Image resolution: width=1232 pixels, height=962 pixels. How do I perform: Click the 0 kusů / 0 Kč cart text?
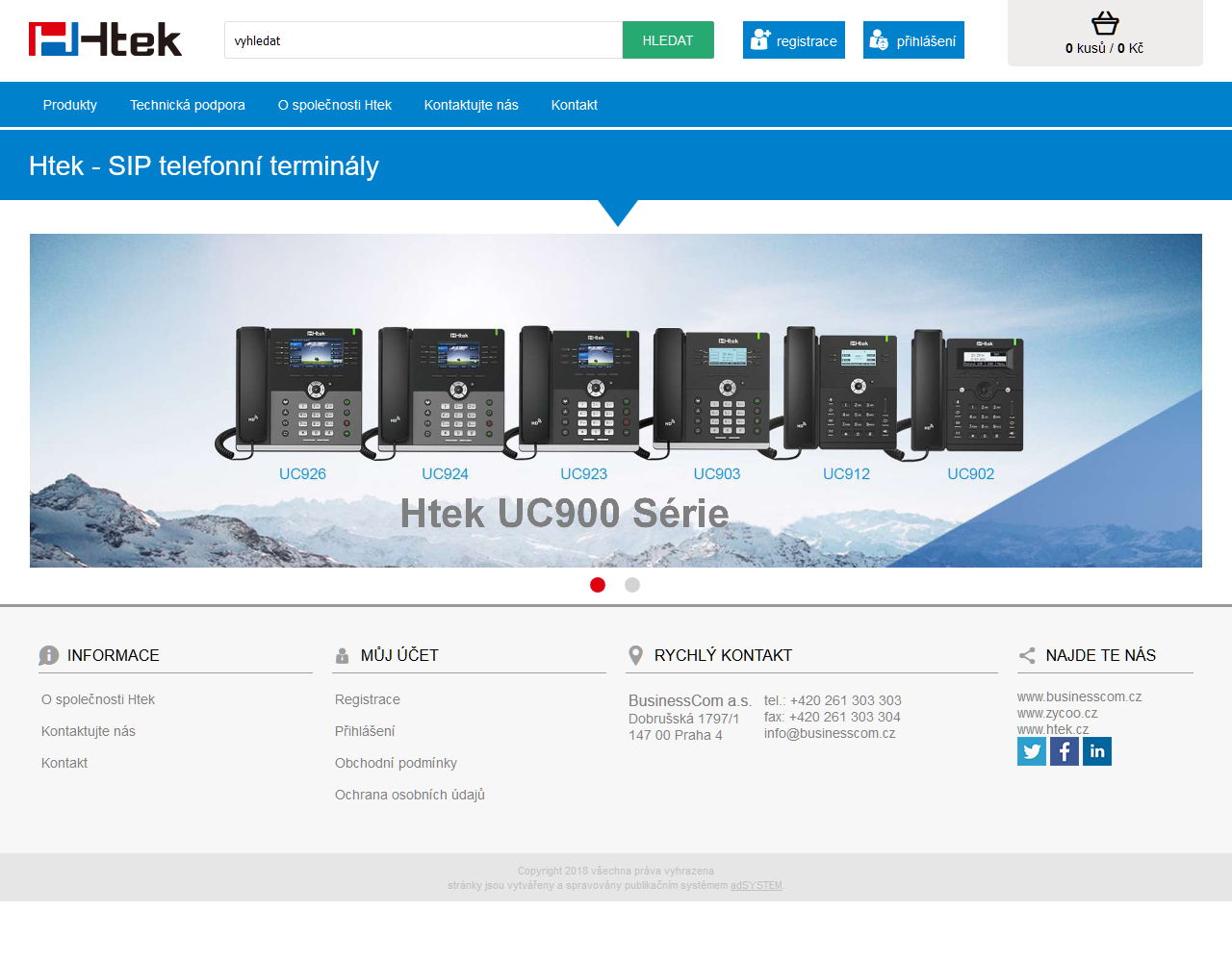(1104, 48)
